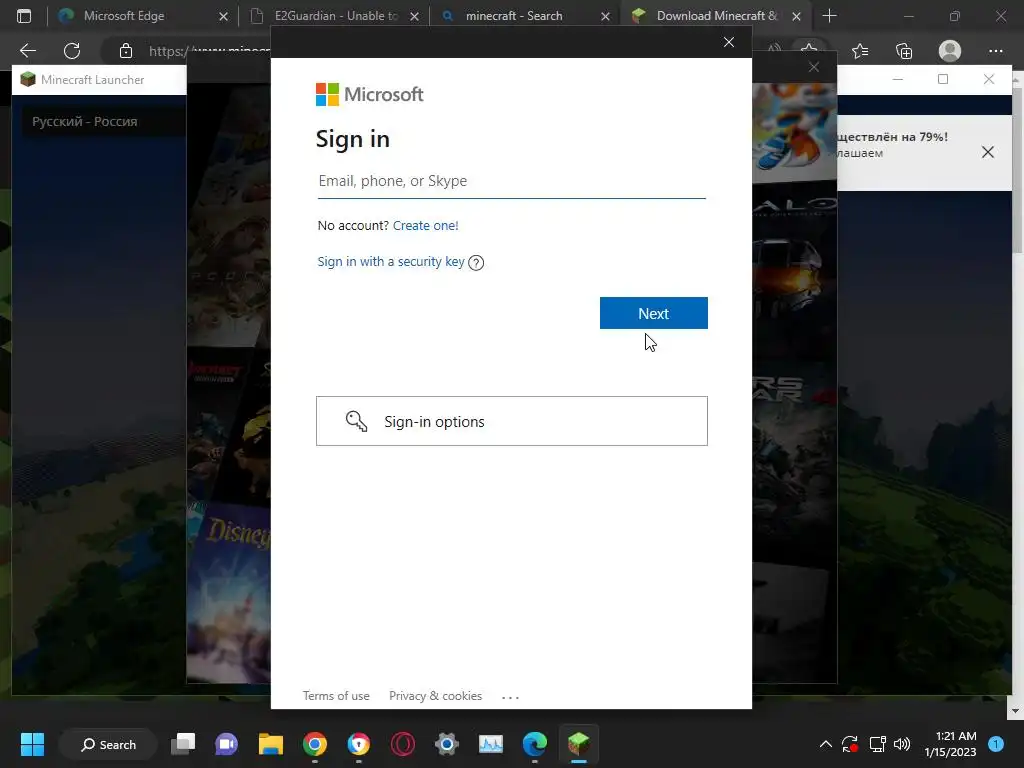Open the Privacy & cookies link
1024x768 pixels.
(436, 696)
